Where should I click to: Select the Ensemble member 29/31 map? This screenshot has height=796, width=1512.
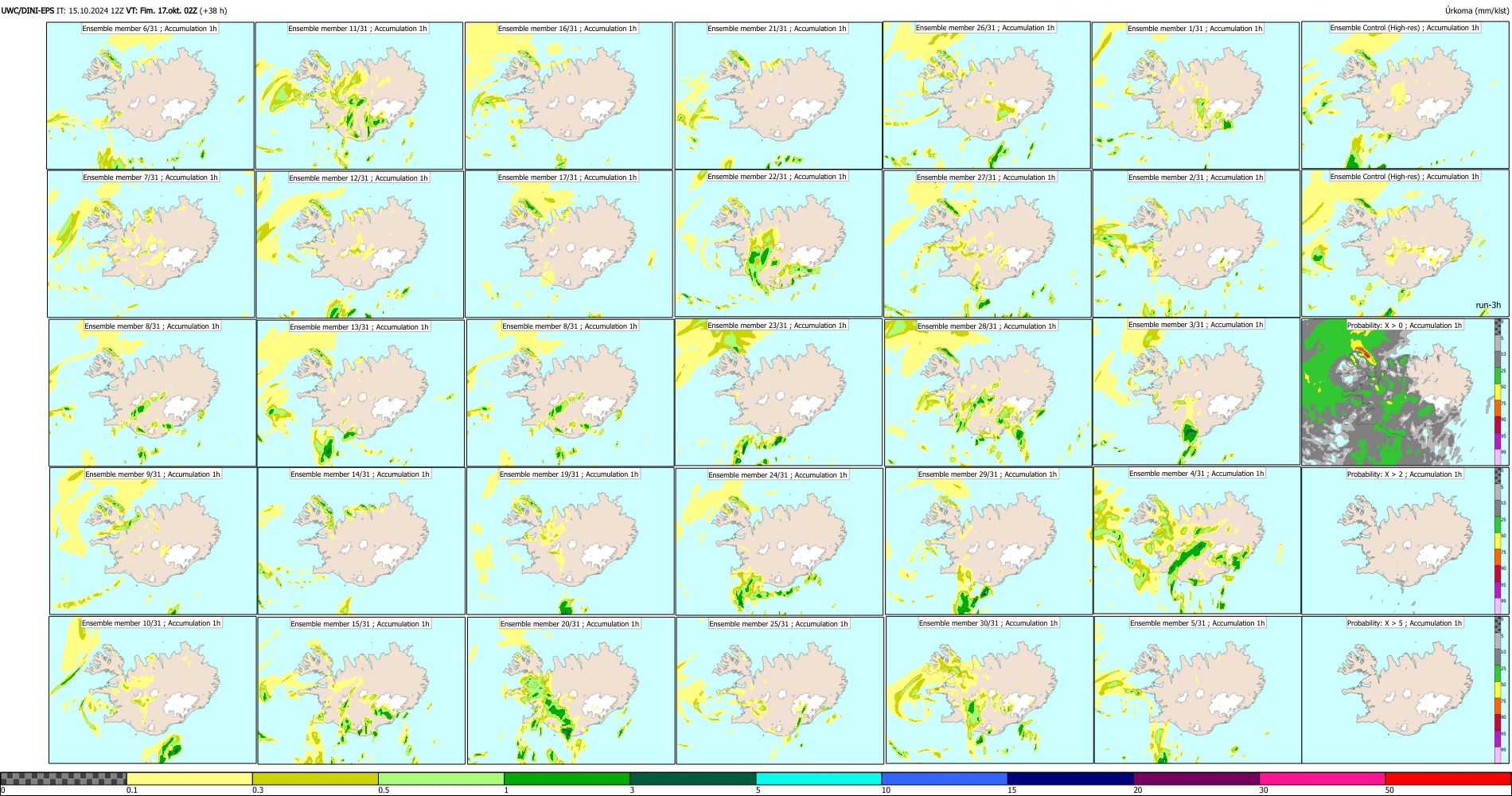[x=988, y=541]
